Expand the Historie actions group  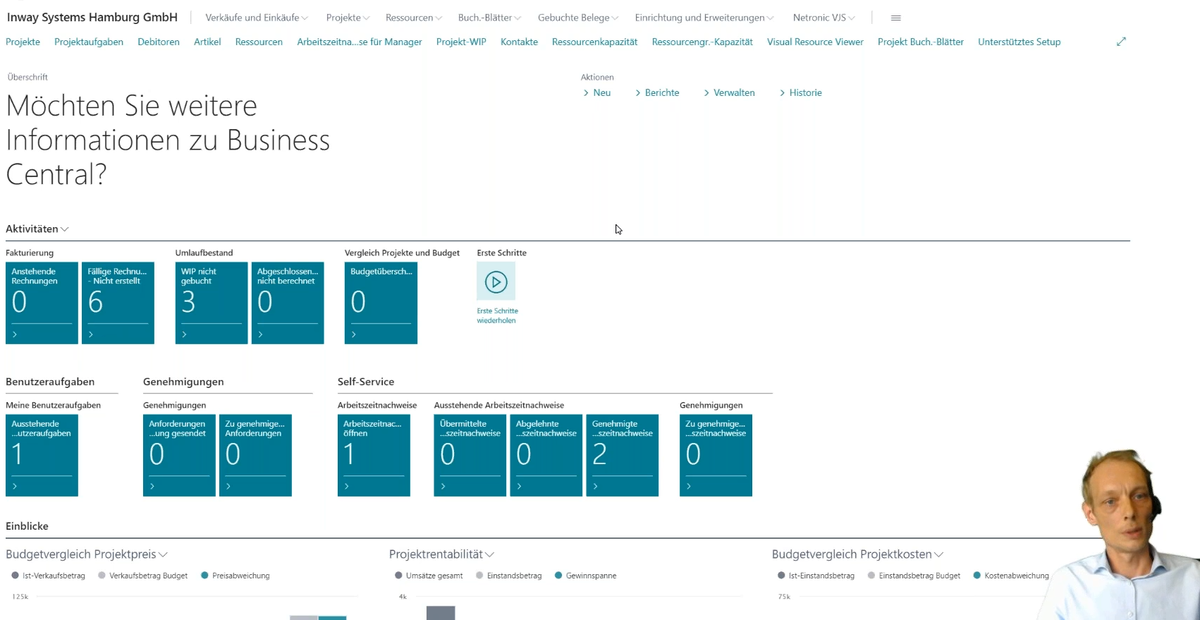point(801,93)
